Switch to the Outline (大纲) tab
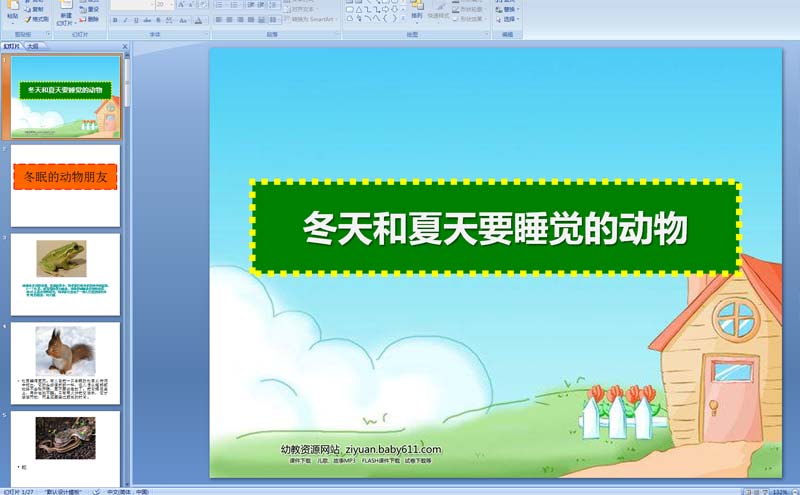 (x=33, y=46)
